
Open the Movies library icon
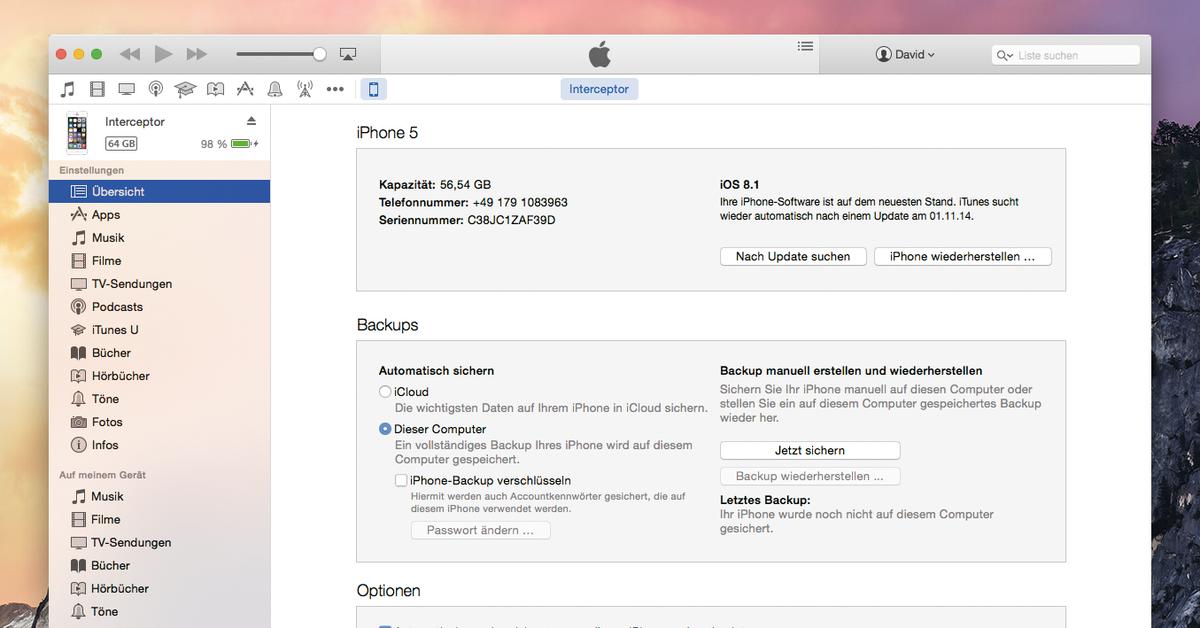coord(97,89)
